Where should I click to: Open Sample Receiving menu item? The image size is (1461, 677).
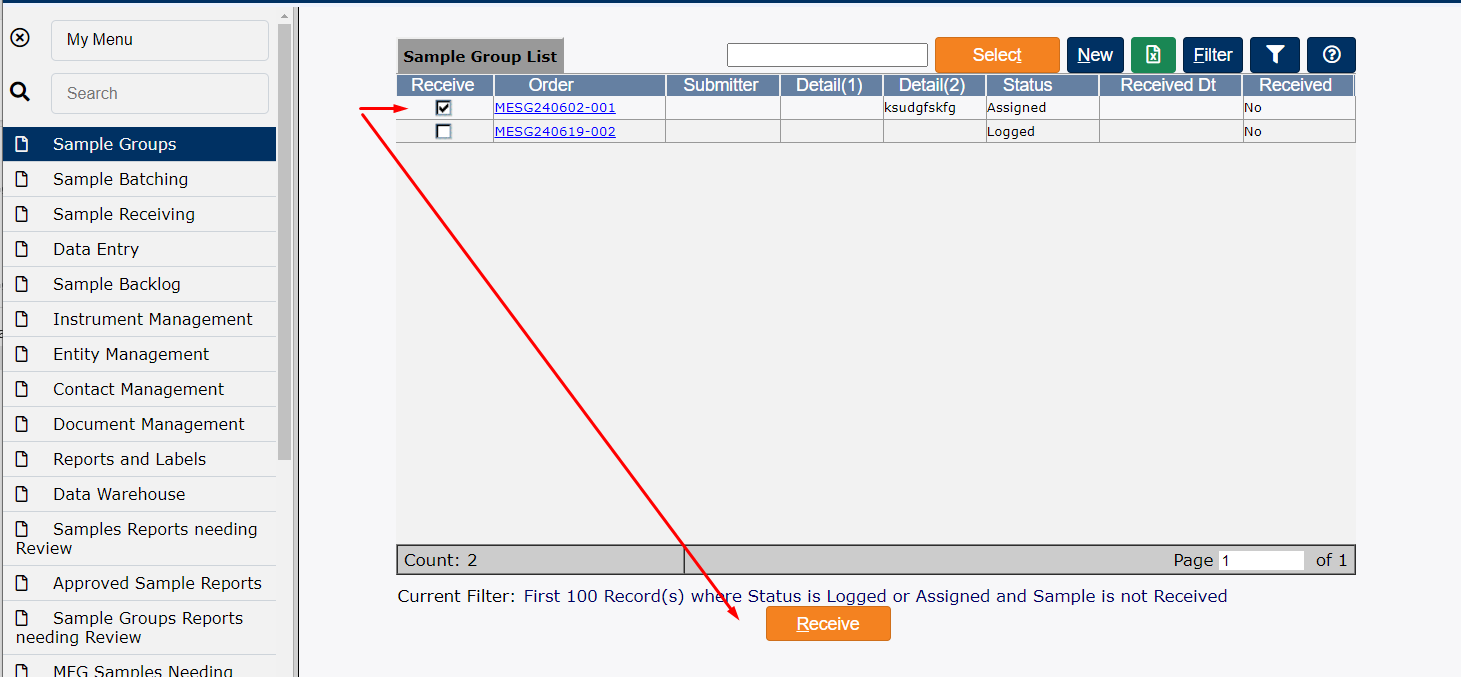tap(124, 214)
